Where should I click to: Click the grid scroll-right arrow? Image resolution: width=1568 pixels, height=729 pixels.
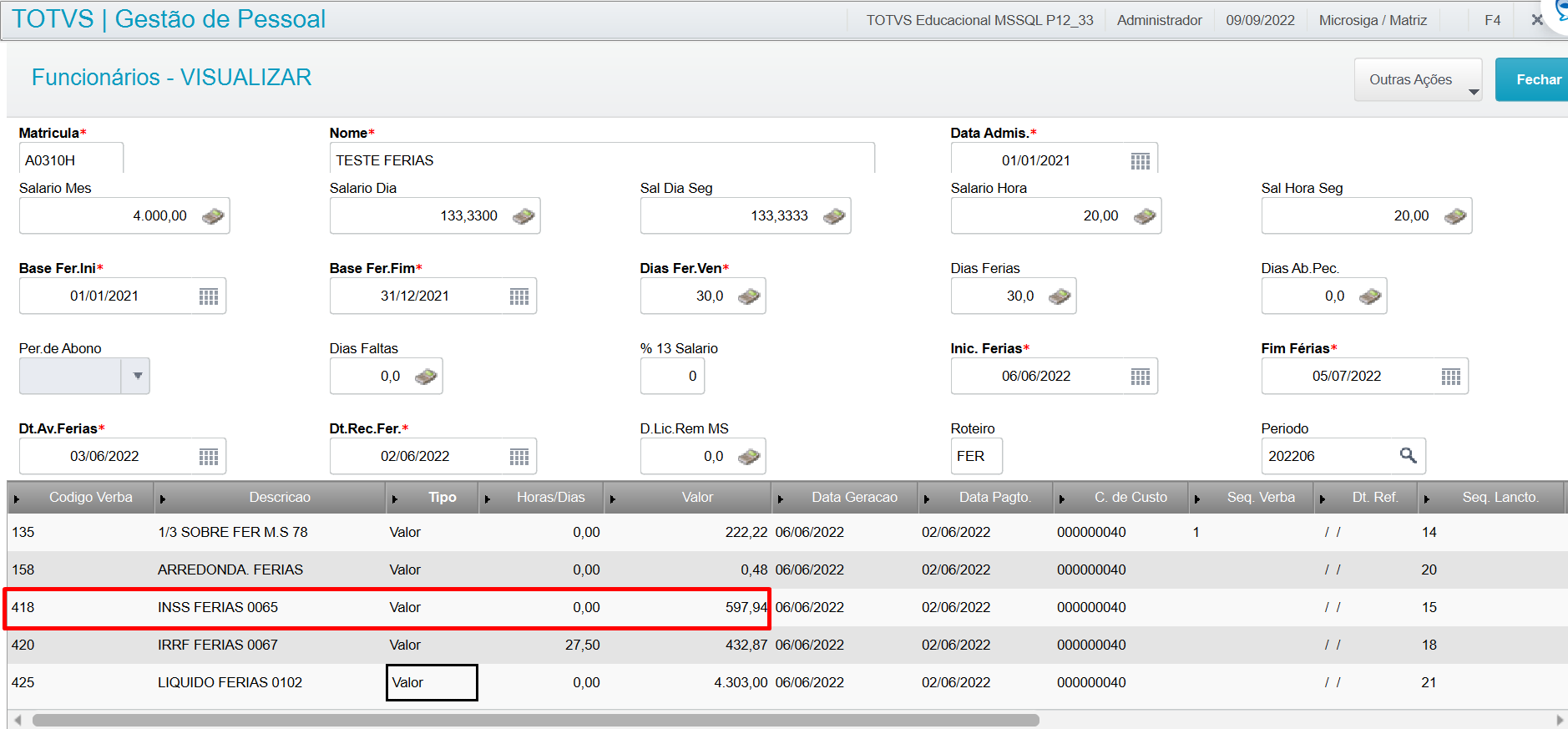tap(1560, 720)
